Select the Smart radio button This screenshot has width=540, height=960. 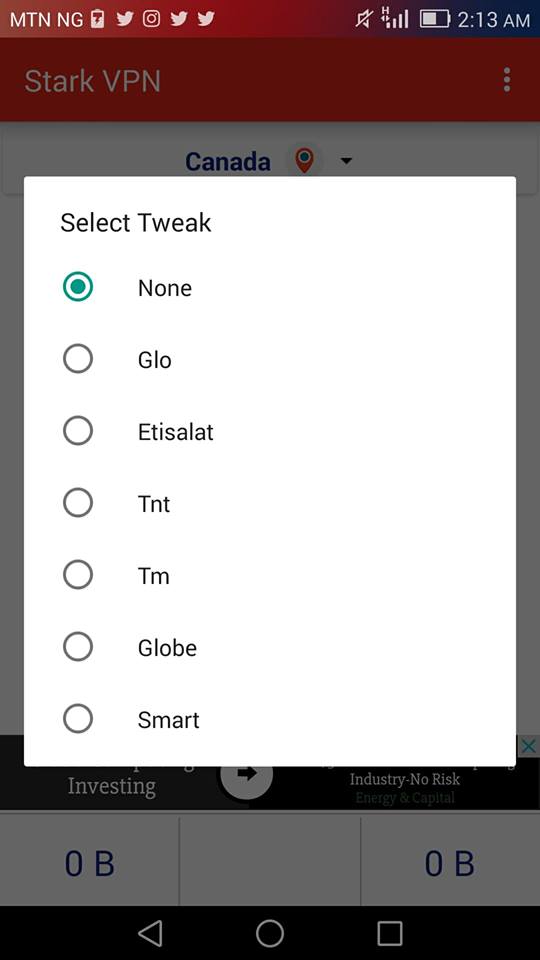coord(78,719)
